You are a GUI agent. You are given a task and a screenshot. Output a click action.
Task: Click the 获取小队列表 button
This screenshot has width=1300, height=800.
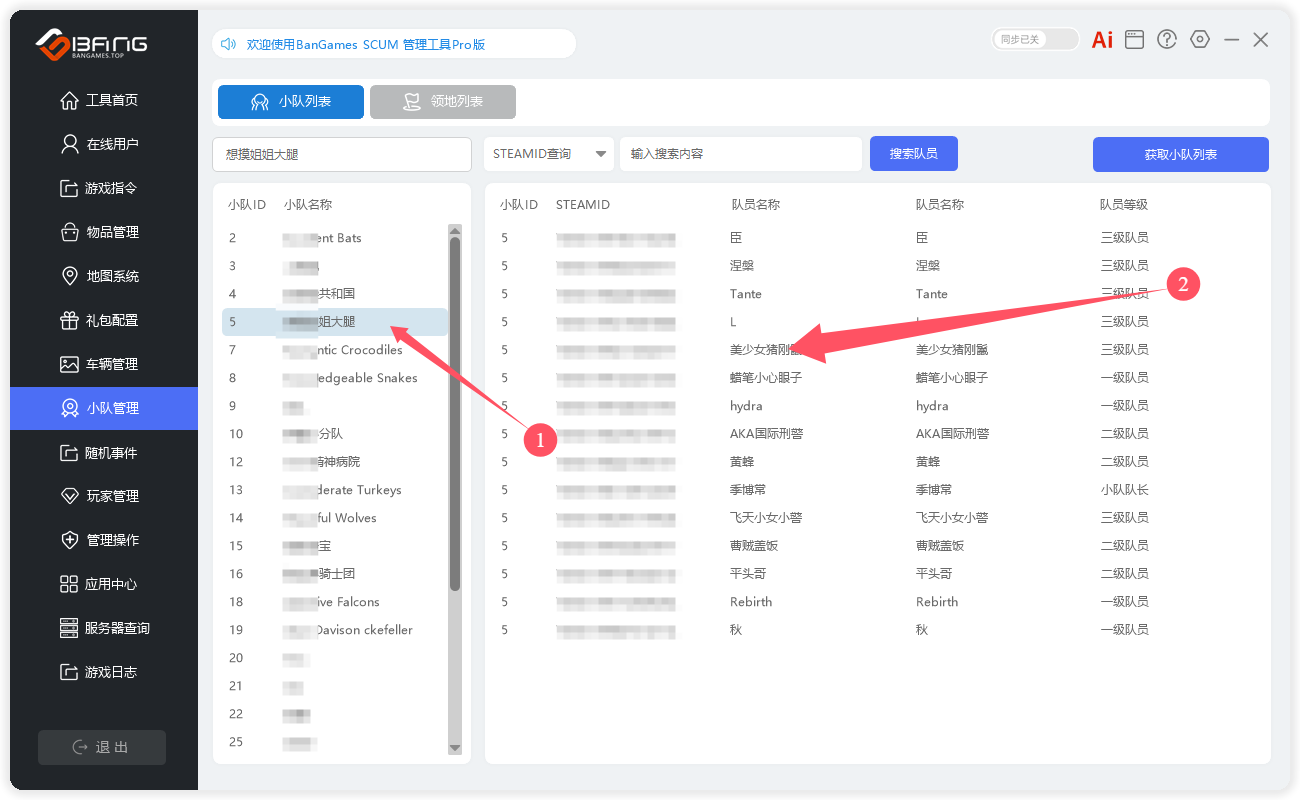(1180, 155)
